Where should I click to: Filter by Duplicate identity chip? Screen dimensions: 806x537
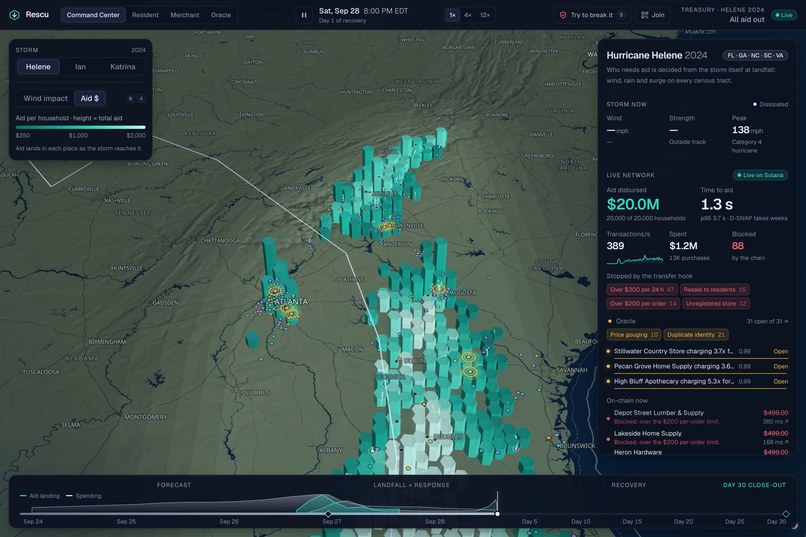[x=695, y=335]
